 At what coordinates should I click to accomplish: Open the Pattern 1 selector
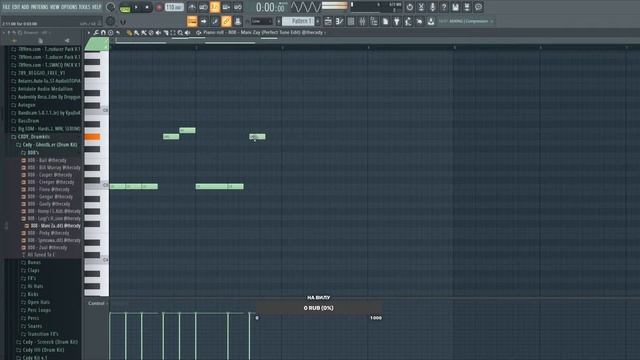click(298, 21)
